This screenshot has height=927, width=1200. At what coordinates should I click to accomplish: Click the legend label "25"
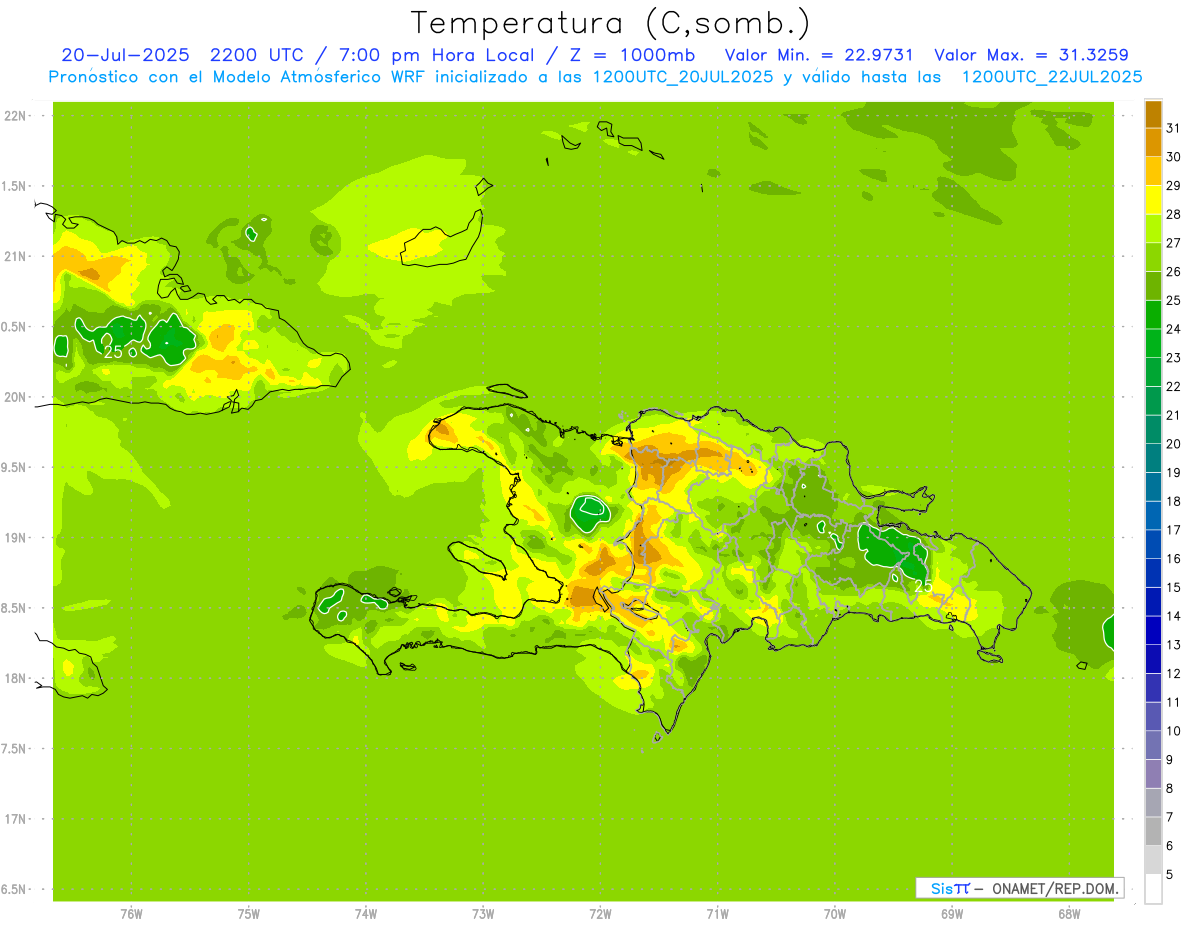coord(1174,301)
